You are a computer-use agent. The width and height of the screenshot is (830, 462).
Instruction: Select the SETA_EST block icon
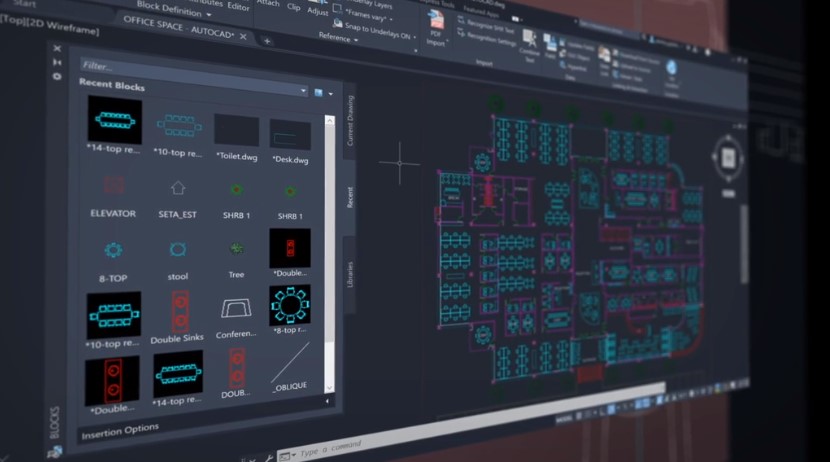pyautogui.click(x=178, y=188)
